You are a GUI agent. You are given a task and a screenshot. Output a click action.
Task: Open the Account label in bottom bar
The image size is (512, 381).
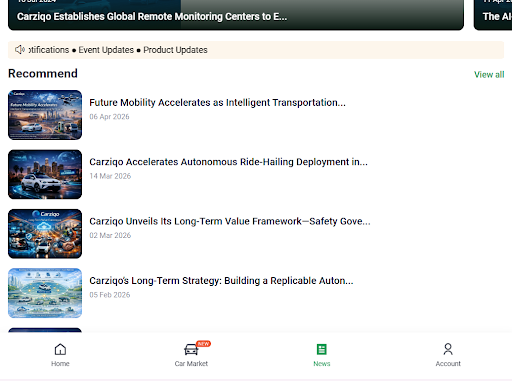[x=448, y=364]
